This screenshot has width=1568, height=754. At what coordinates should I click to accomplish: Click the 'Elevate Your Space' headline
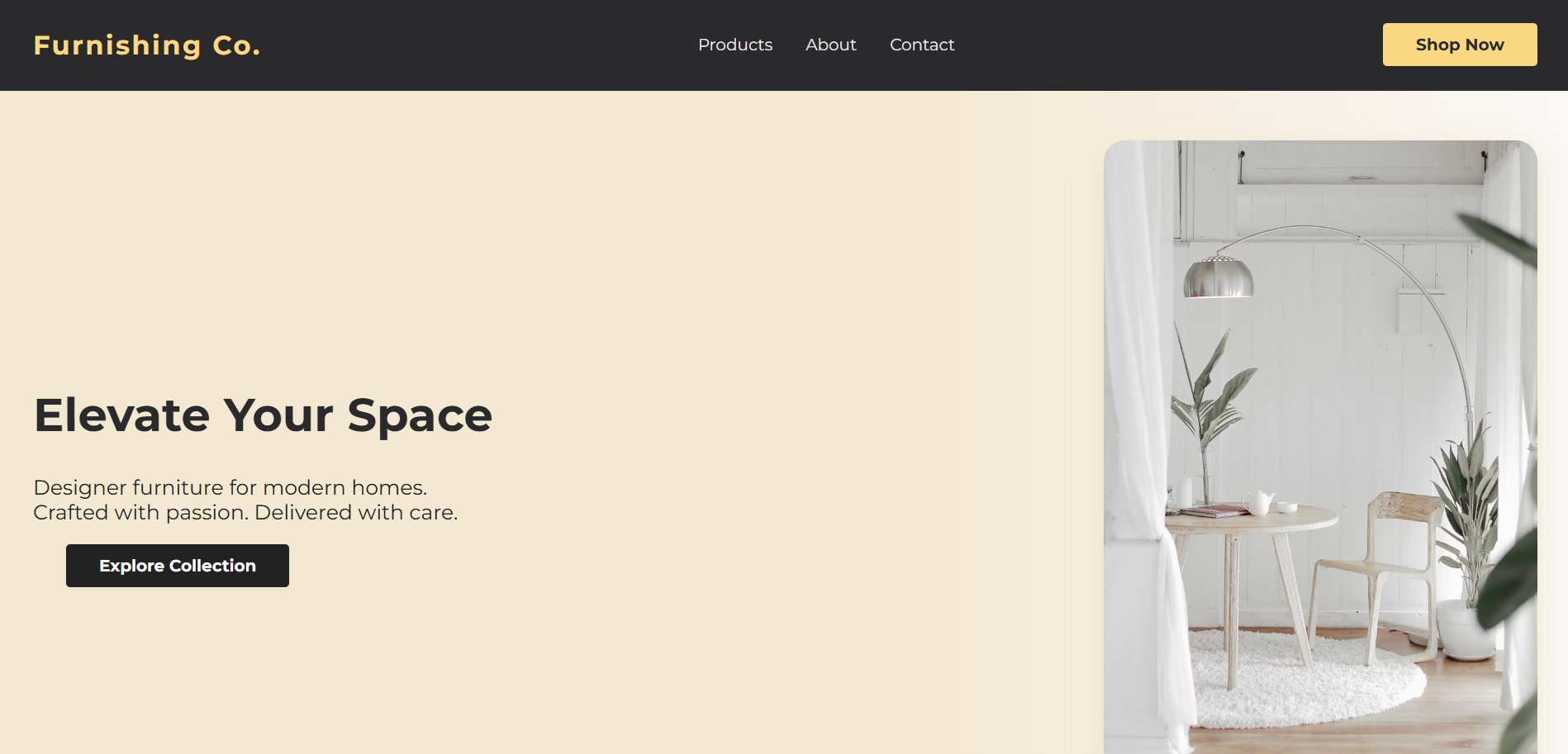pyautogui.click(x=262, y=415)
